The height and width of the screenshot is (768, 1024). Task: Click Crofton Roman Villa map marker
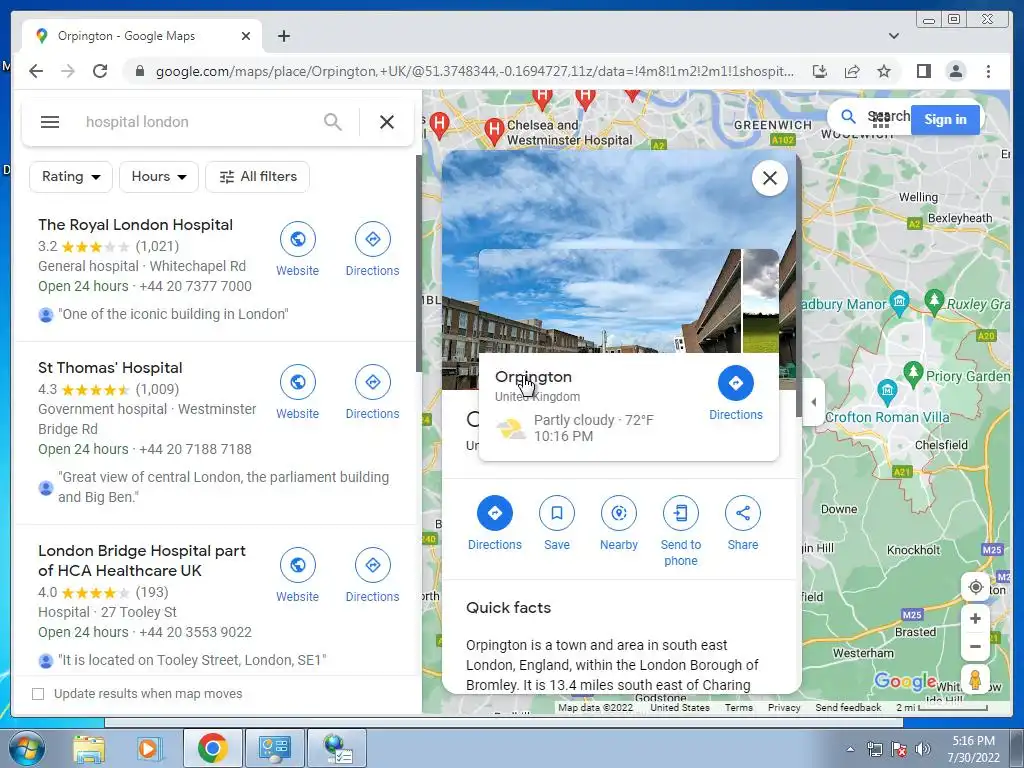click(887, 390)
